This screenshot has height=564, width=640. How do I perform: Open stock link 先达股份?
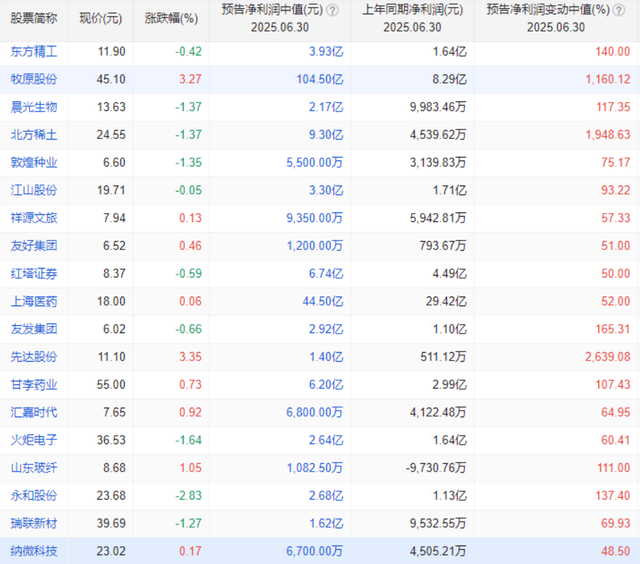click(x=34, y=357)
